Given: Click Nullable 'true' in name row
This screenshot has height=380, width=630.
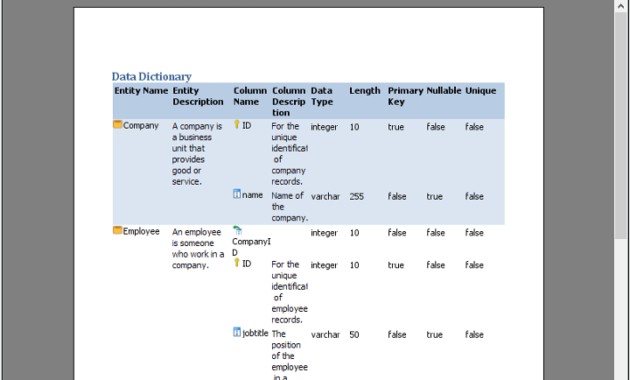Looking at the screenshot, I should [x=434, y=196].
